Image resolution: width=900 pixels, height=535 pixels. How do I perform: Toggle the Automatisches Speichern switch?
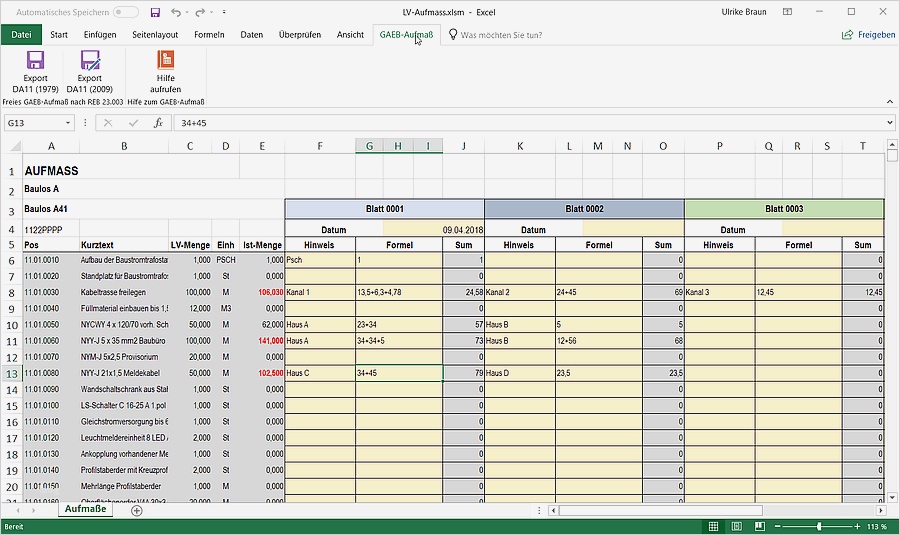click(x=126, y=12)
